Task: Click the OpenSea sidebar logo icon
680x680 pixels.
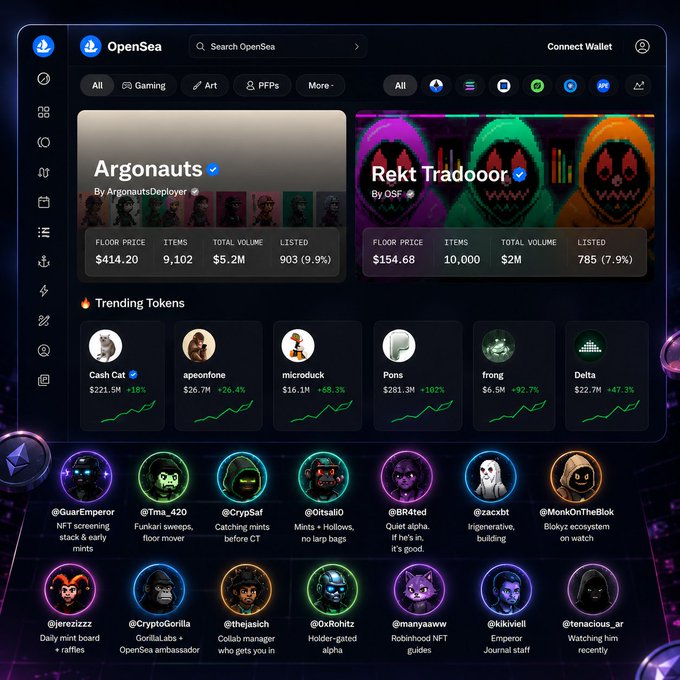Action: point(43,46)
